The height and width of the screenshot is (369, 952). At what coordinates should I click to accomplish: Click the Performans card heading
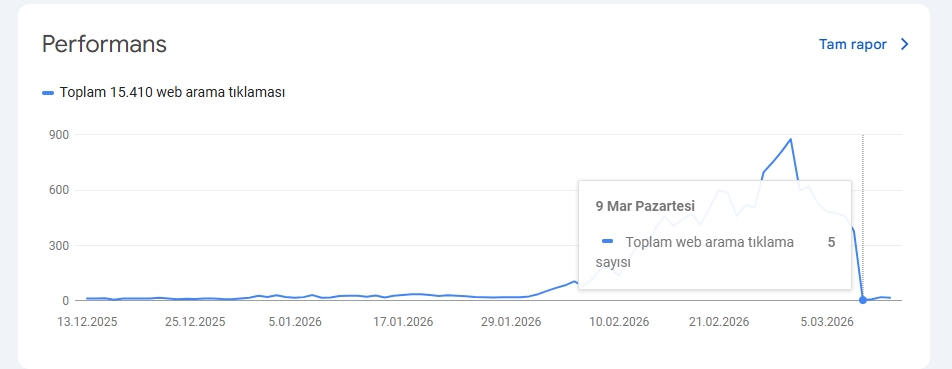[x=104, y=44]
